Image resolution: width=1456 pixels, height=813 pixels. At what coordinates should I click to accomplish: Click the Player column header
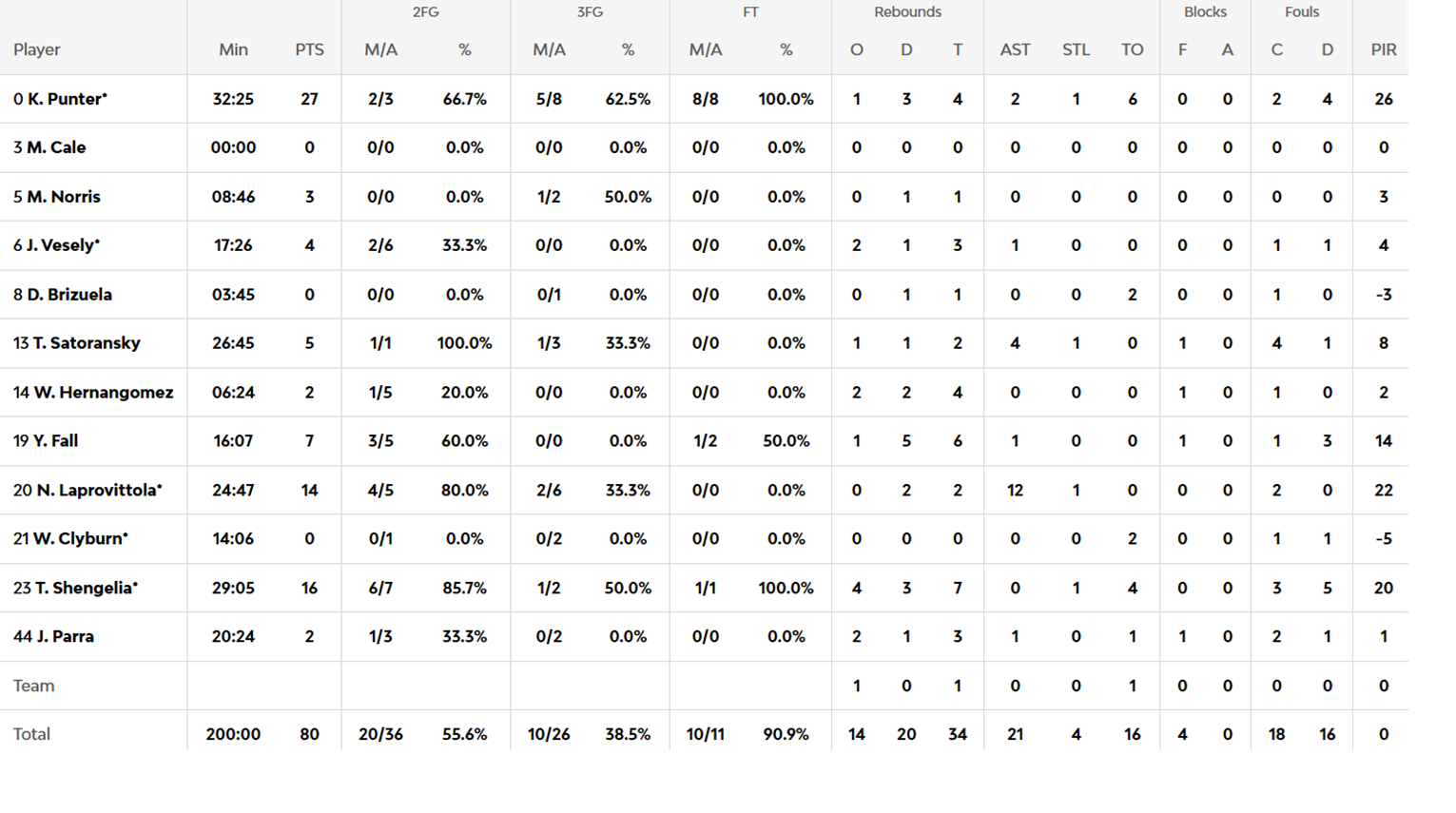(x=37, y=49)
